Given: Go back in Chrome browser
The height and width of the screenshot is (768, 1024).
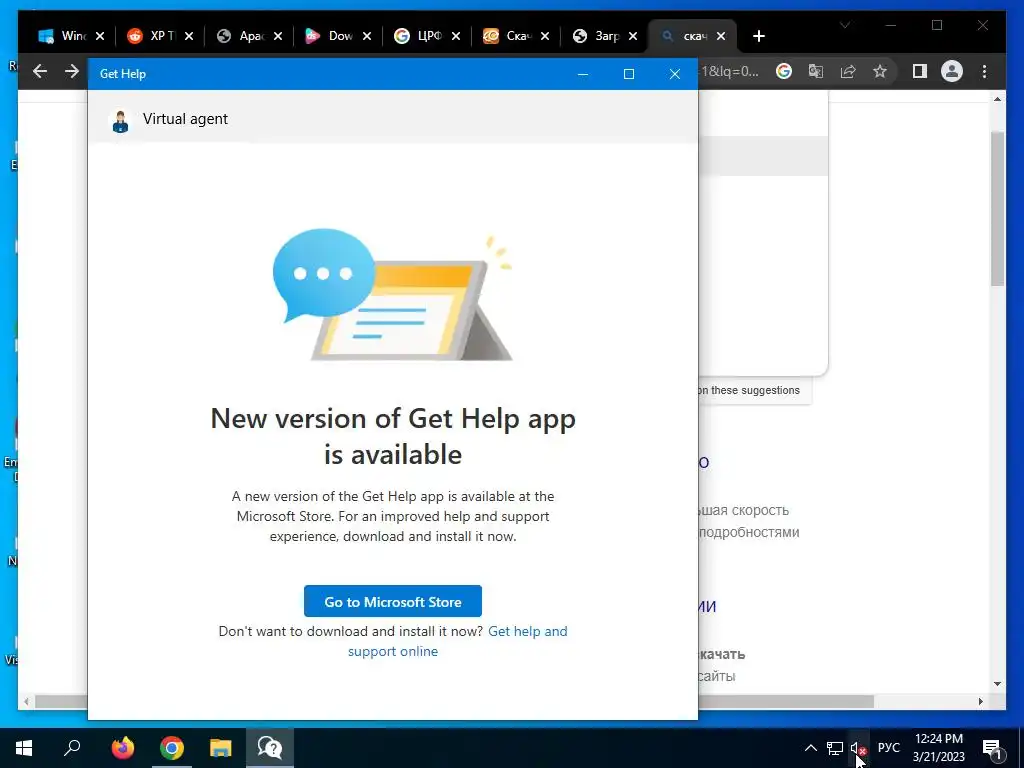Looking at the screenshot, I should point(40,71).
